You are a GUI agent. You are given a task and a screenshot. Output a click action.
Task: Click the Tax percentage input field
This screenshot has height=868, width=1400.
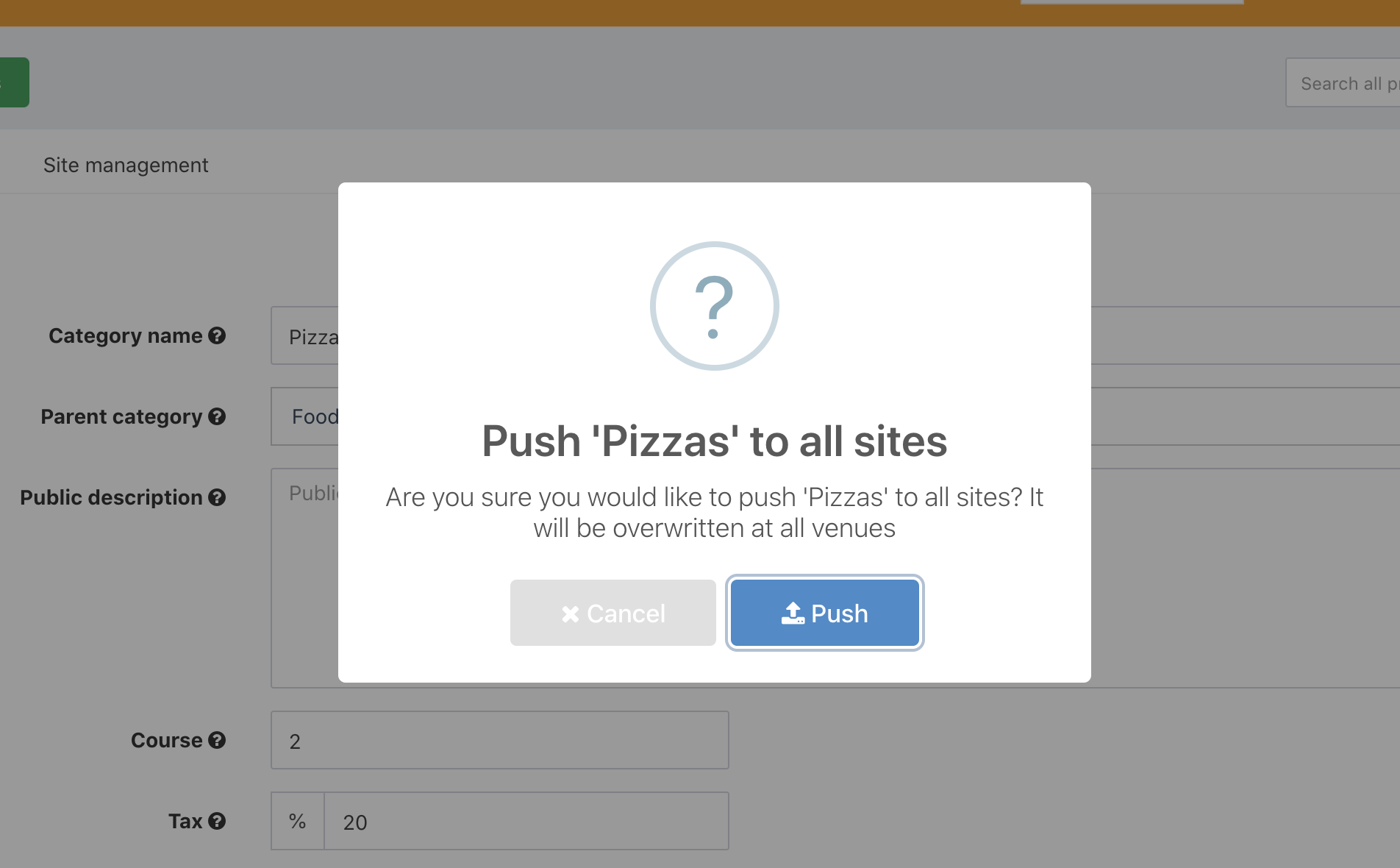[526, 821]
